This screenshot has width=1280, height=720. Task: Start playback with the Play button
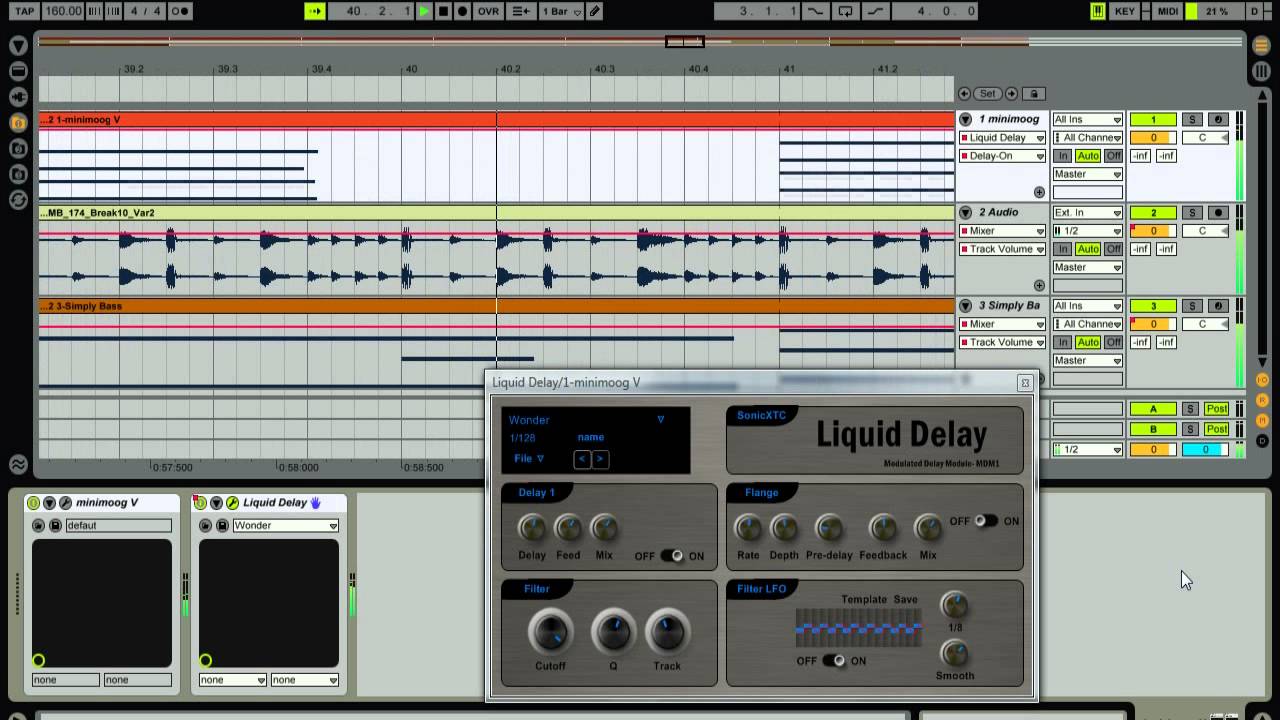click(424, 11)
